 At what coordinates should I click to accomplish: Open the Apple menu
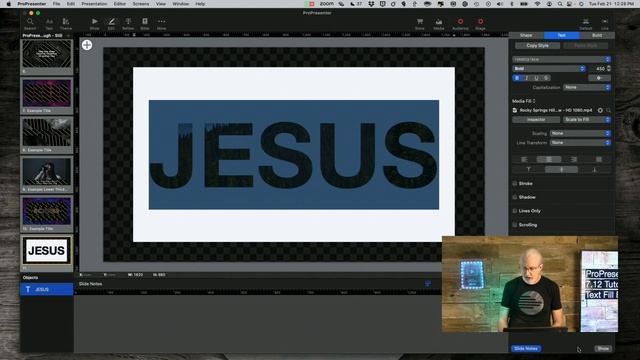(x=8, y=4)
